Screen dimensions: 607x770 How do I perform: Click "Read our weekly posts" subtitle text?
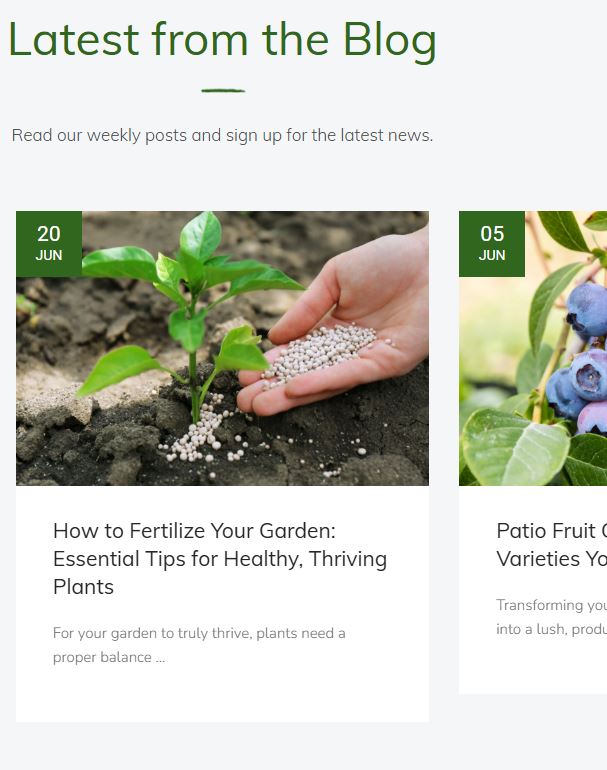[222, 135]
